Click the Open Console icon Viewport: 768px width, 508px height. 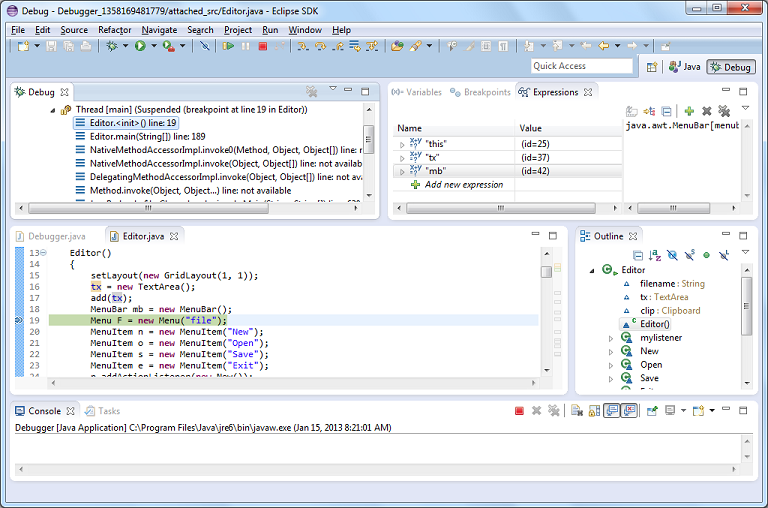click(697, 411)
